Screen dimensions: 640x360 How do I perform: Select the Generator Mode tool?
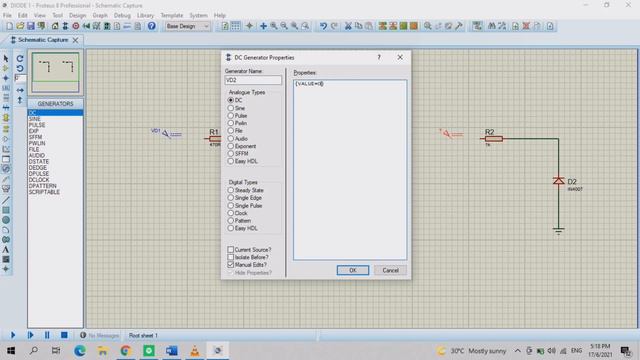6,169
